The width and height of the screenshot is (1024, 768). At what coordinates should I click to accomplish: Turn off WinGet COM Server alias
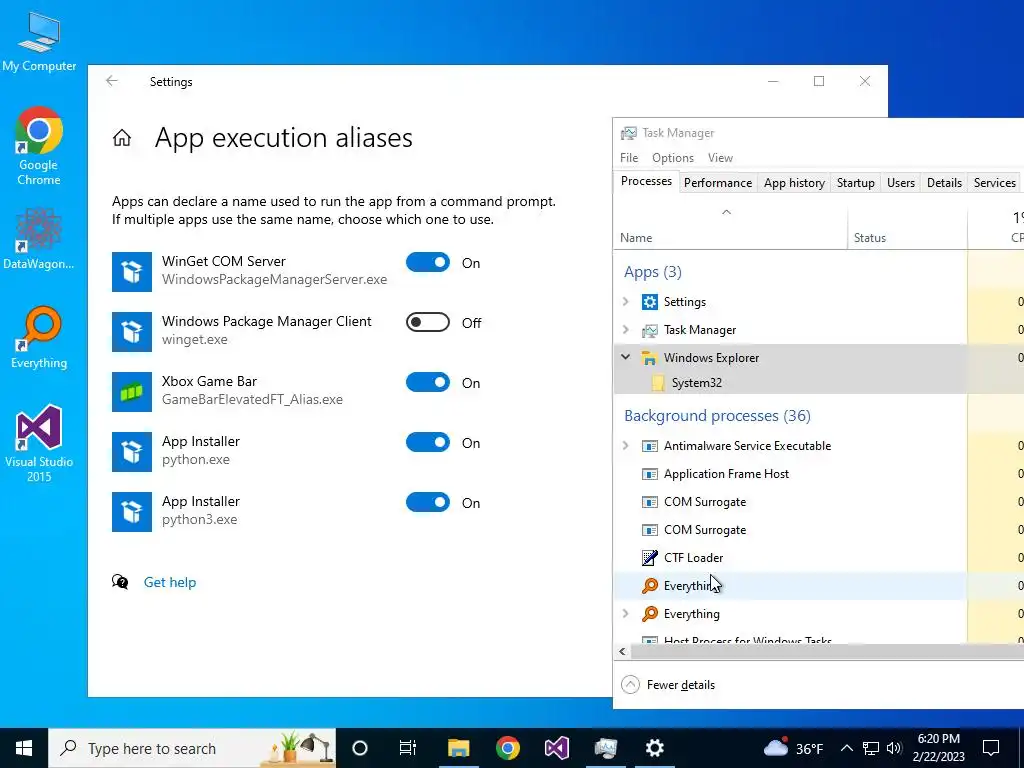tap(428, 263)
